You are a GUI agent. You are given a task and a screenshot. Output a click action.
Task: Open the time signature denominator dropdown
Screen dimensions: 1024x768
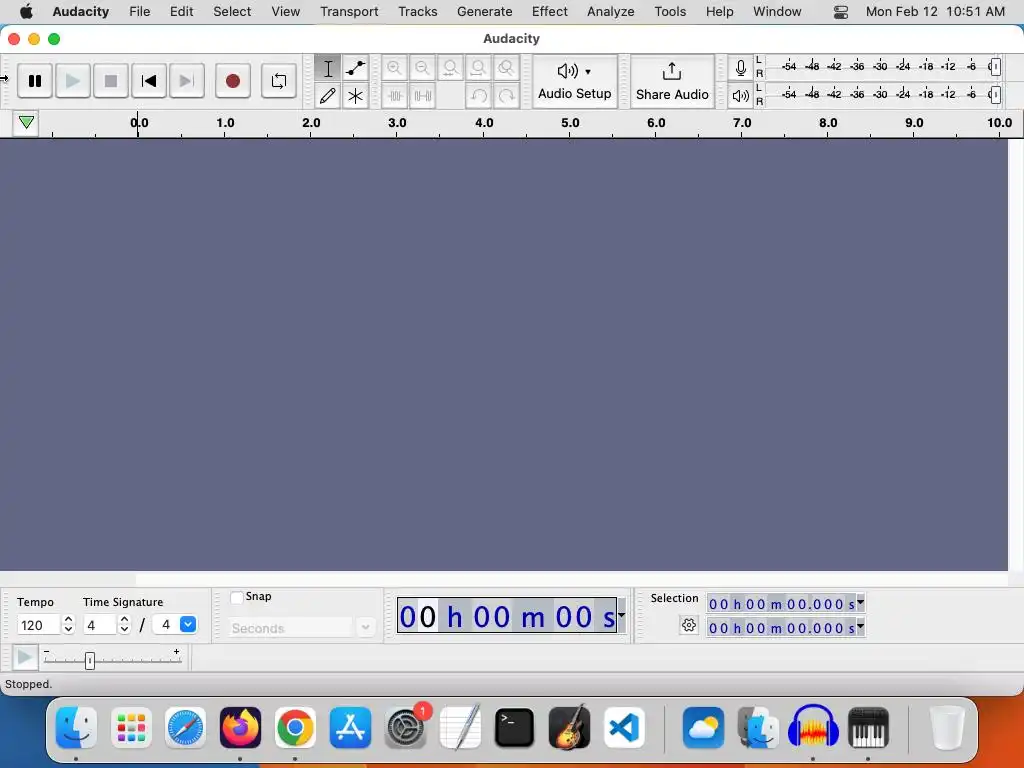tap(188, 624)
